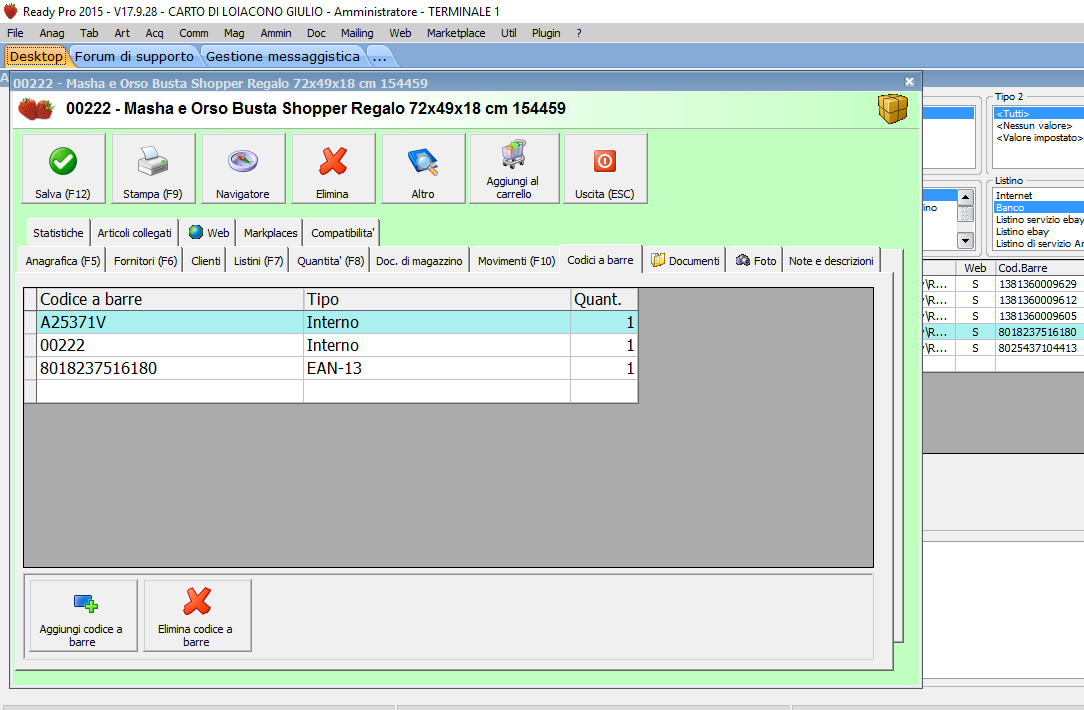Exit via the Uscita (ESC) button

point(605,169)
